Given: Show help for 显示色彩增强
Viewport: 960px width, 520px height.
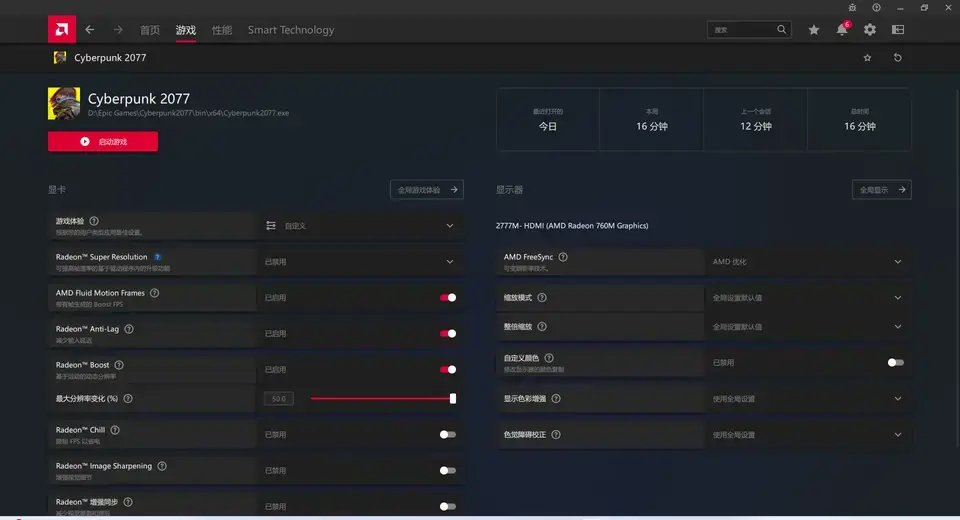Looking at the screenshot, I should pos(556,399).
